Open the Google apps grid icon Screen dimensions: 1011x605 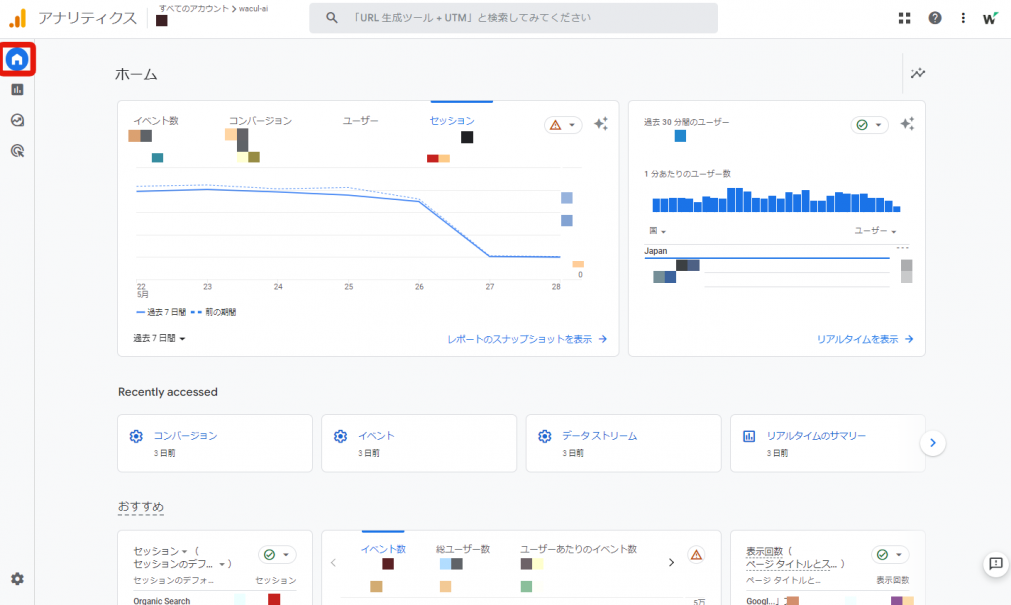[905, 18]
